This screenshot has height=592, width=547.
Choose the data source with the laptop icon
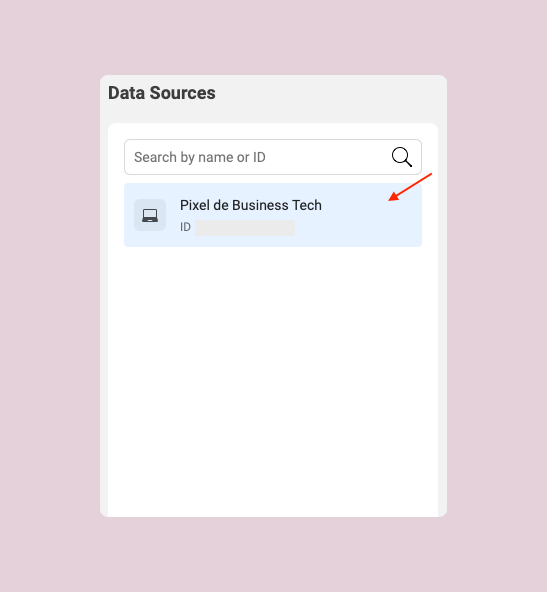[x=273, y=215]
